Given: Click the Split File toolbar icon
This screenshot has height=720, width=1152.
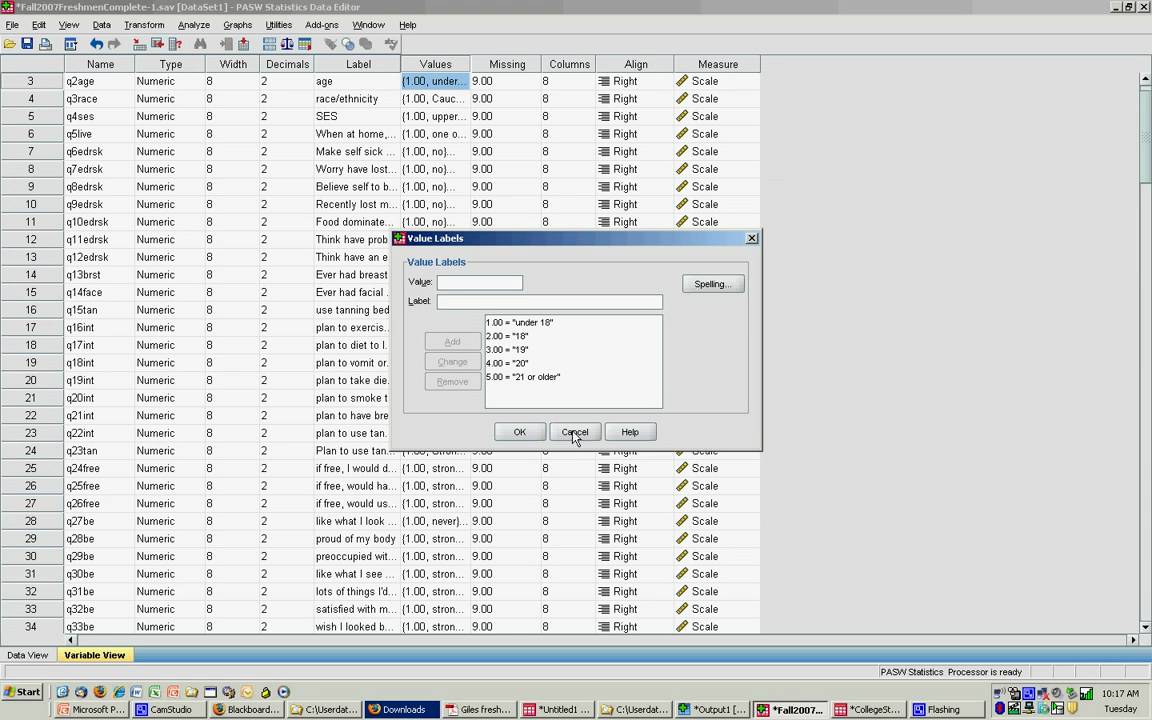Looking at the screenshot, I should 269,44.
